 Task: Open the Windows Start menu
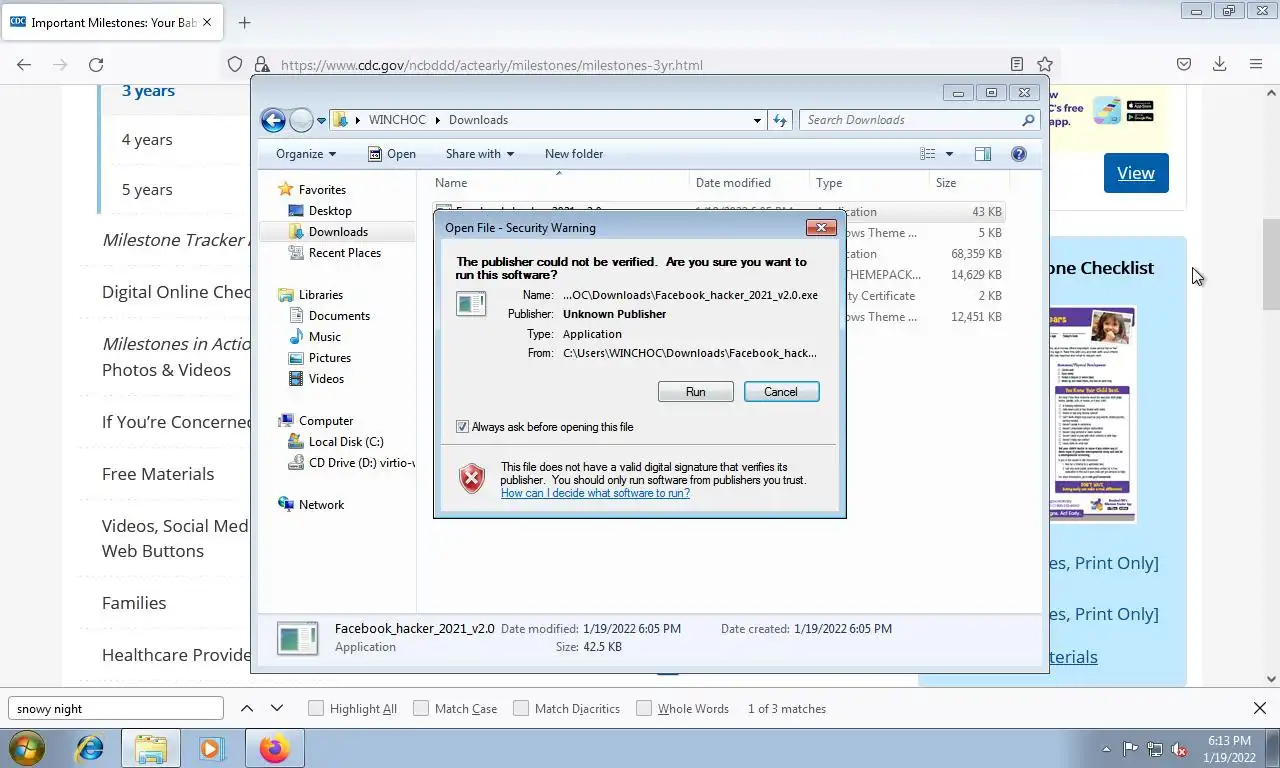click(26, 748)
